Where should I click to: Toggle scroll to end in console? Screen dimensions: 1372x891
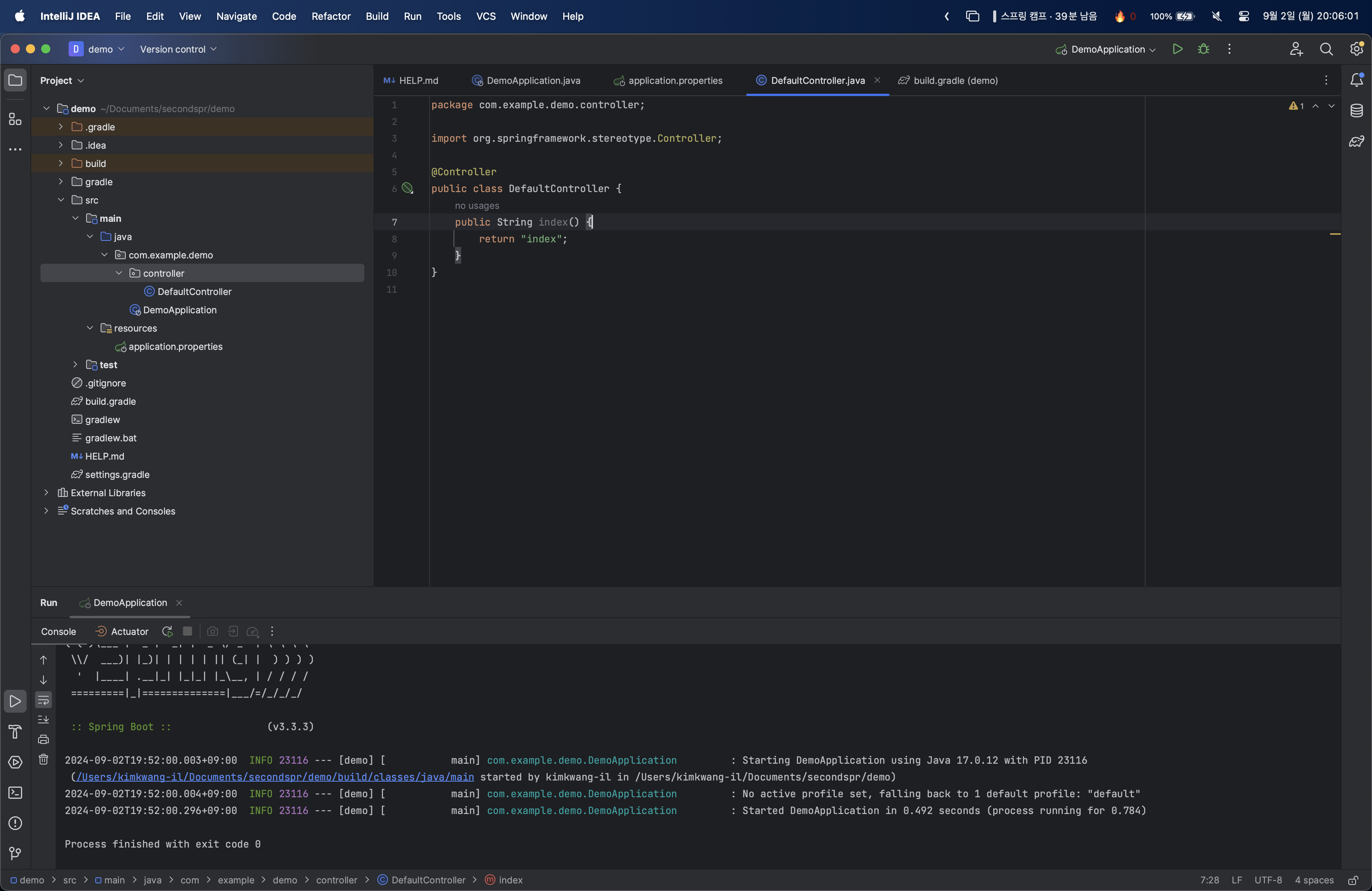(43, 719)
